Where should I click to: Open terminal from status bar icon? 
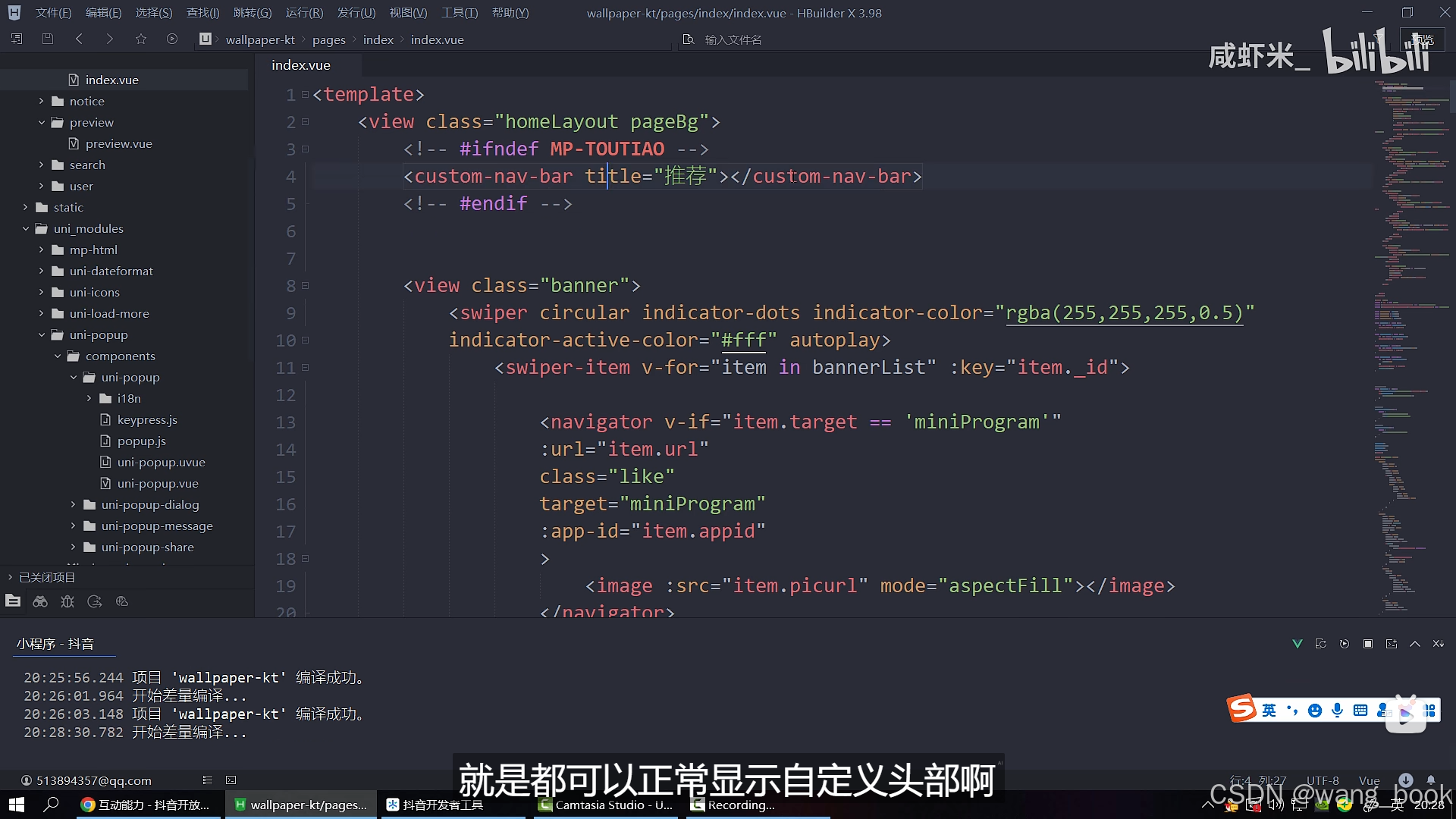[x=231, y=780]
